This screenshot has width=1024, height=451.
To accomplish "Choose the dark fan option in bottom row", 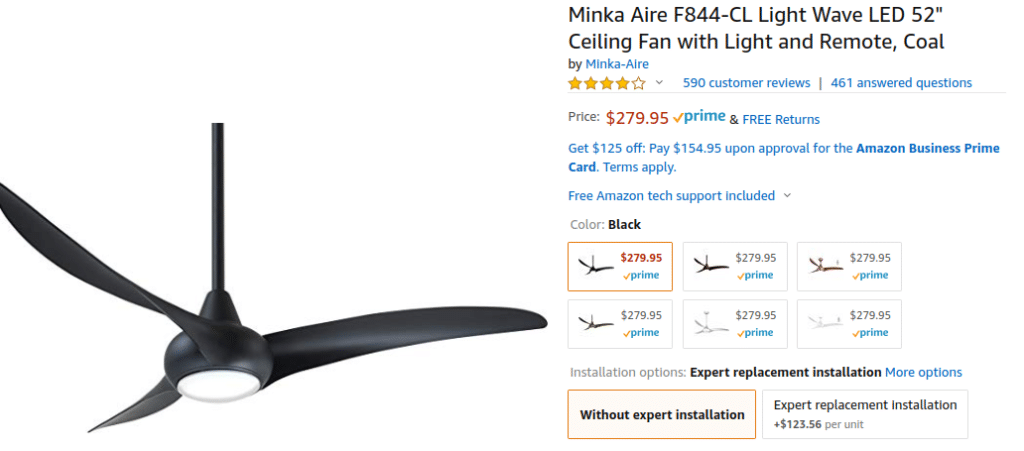I will point(620,324).
